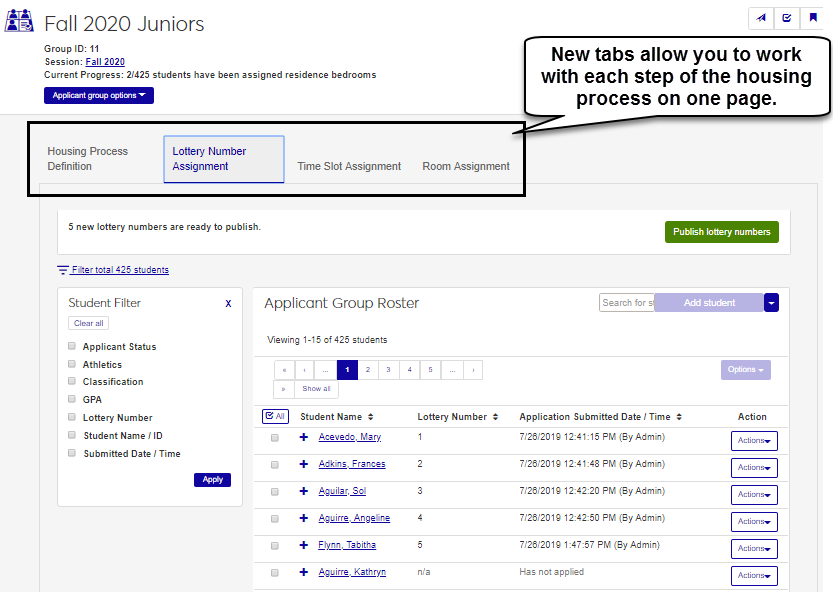Open the filter icon above Student Filter
The height and width of the screenshot is (592, 833).
coord(63,270)
